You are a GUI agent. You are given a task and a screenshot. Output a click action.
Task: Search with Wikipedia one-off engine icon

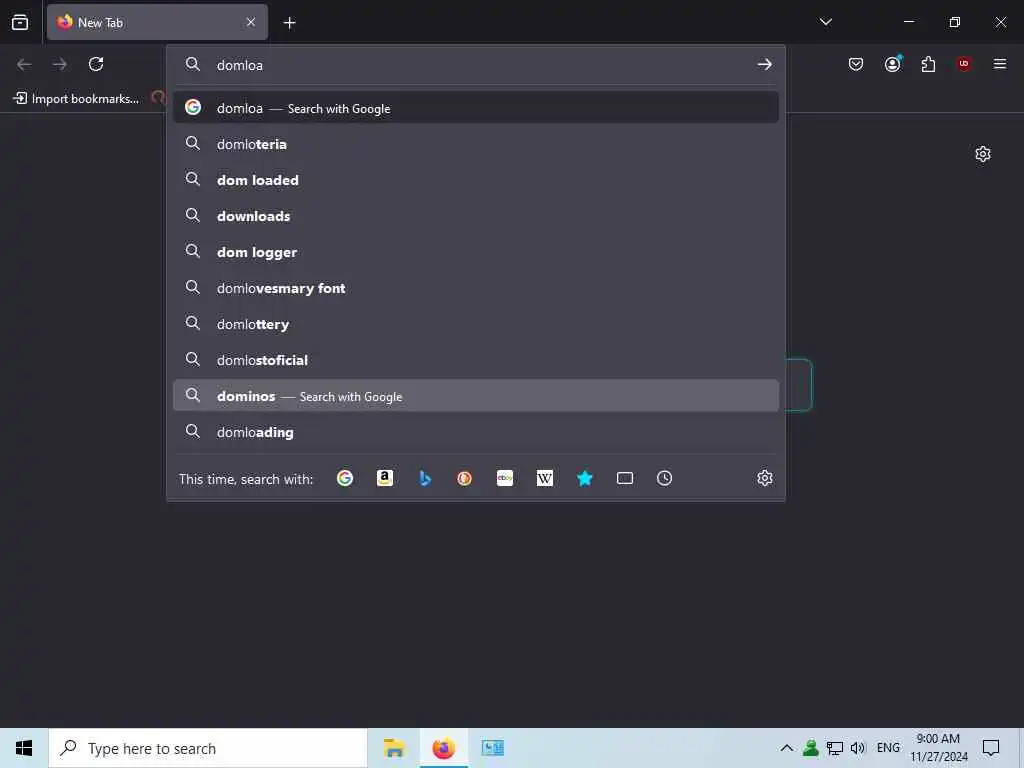(545, 478)
